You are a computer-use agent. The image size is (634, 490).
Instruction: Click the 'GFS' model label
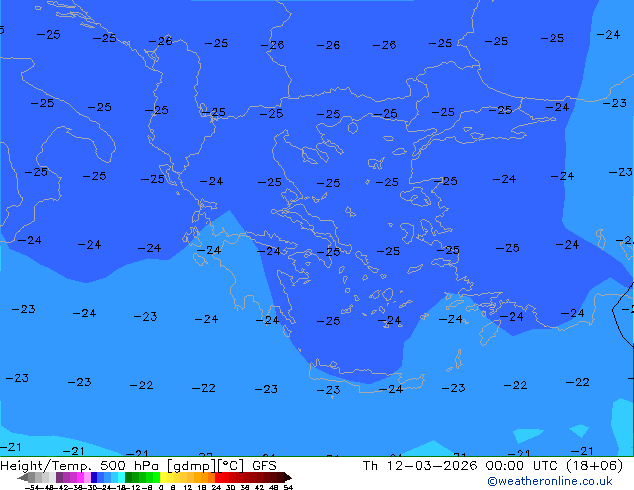pos(264,465)
